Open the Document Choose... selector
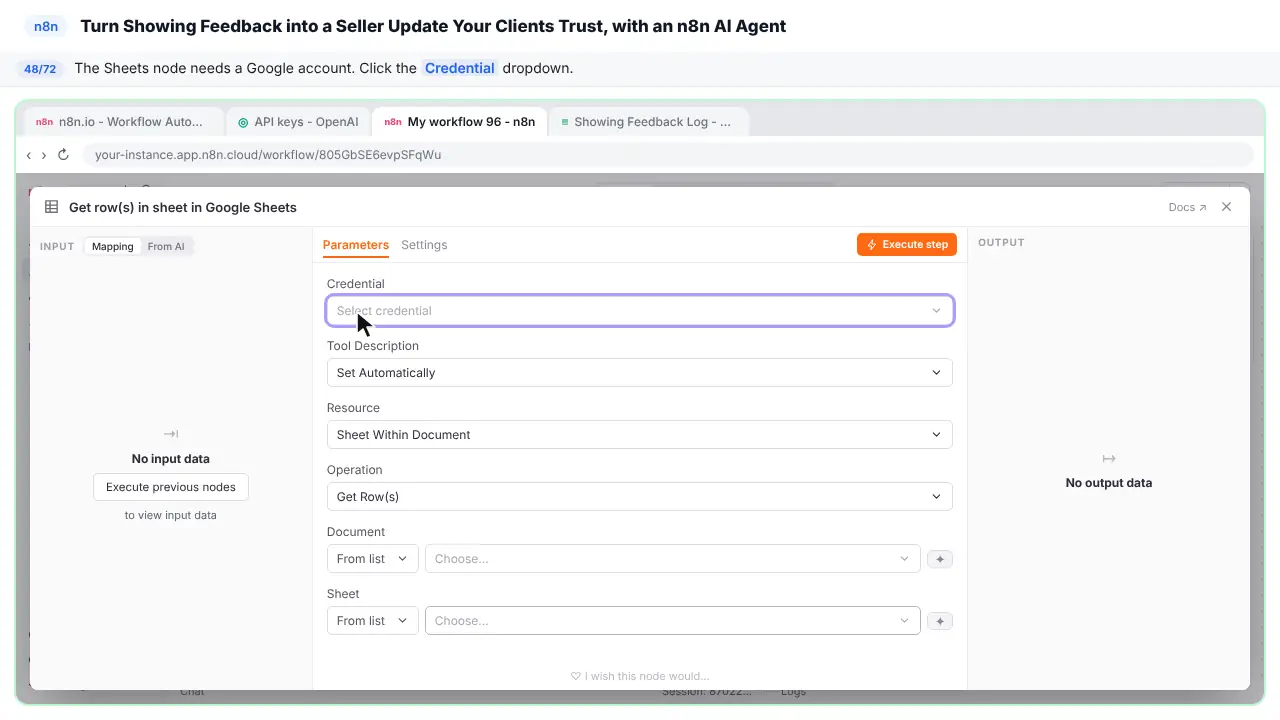 [672, 559]
